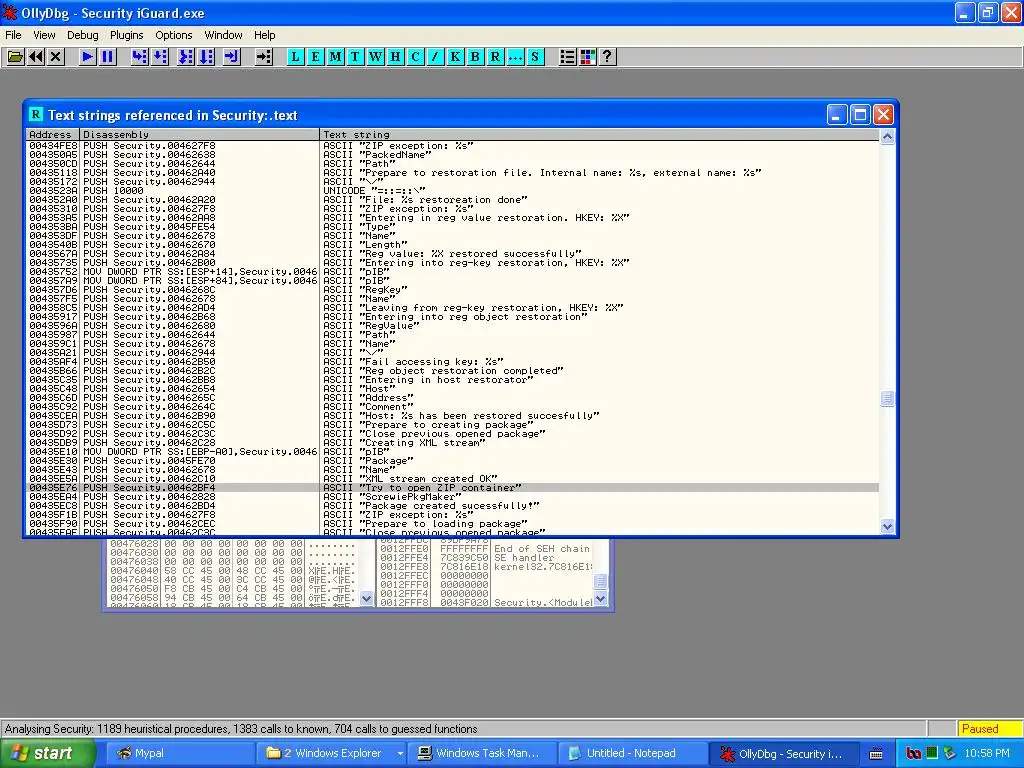This screenshot has width=1024, height=768.
Task: Open Threads window with T button
Action: tap(355, 57)
